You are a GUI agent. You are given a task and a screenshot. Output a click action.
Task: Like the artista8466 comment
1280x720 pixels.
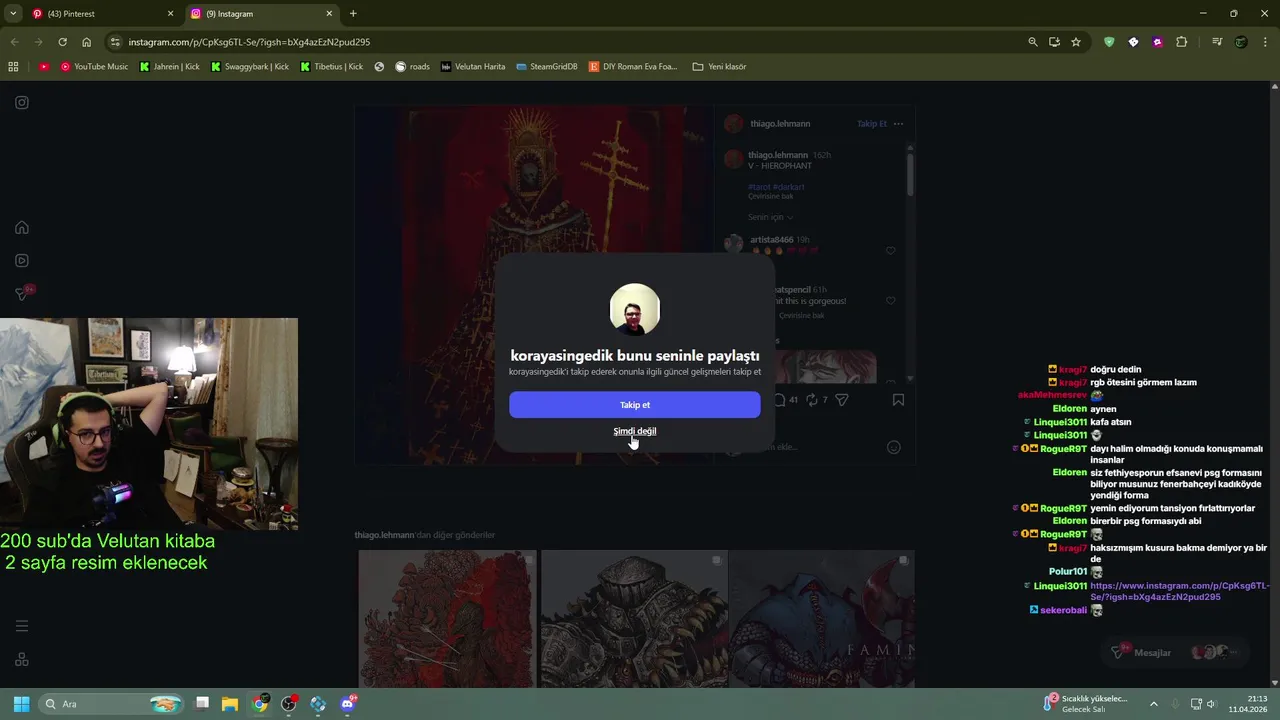[890, 251]
